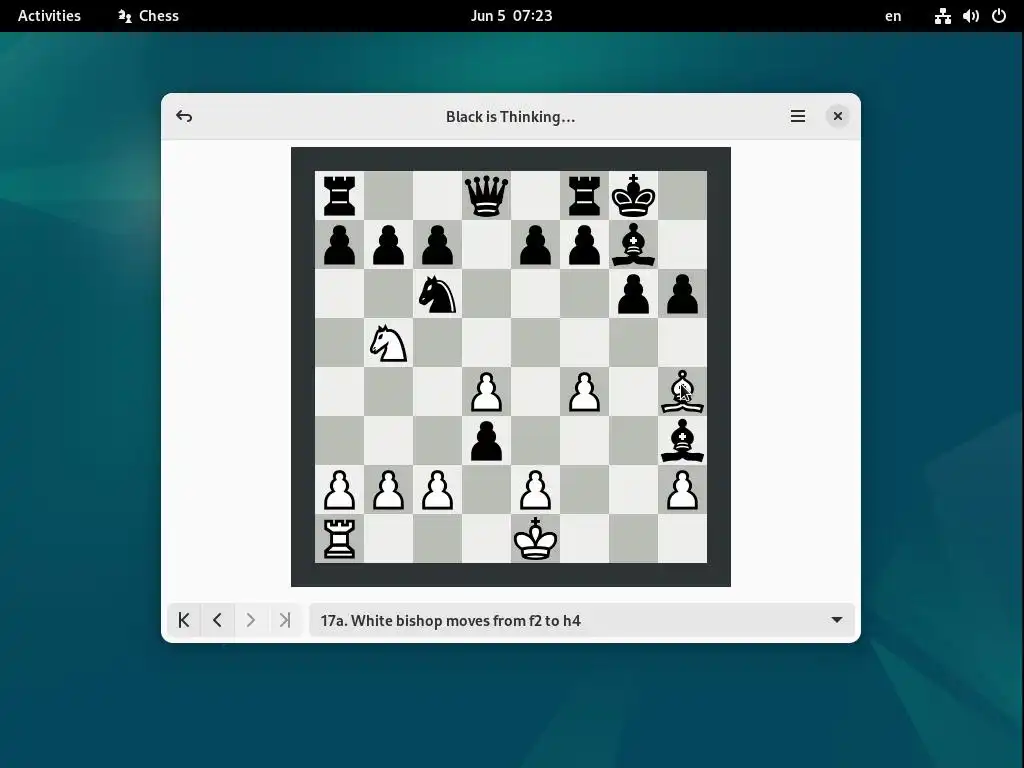The image size is (1024, 768).
Task: Click the undo move arrow in header
Action: click(184, 116)
